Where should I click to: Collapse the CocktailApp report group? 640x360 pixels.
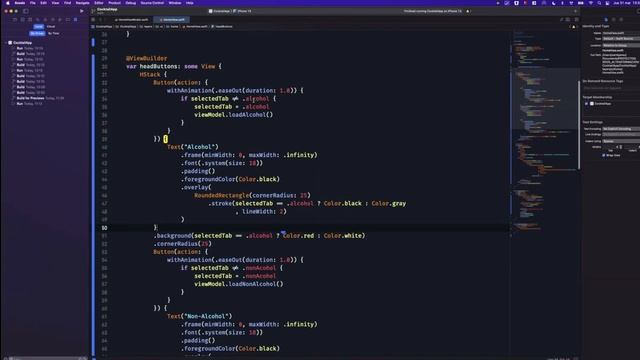6,42
